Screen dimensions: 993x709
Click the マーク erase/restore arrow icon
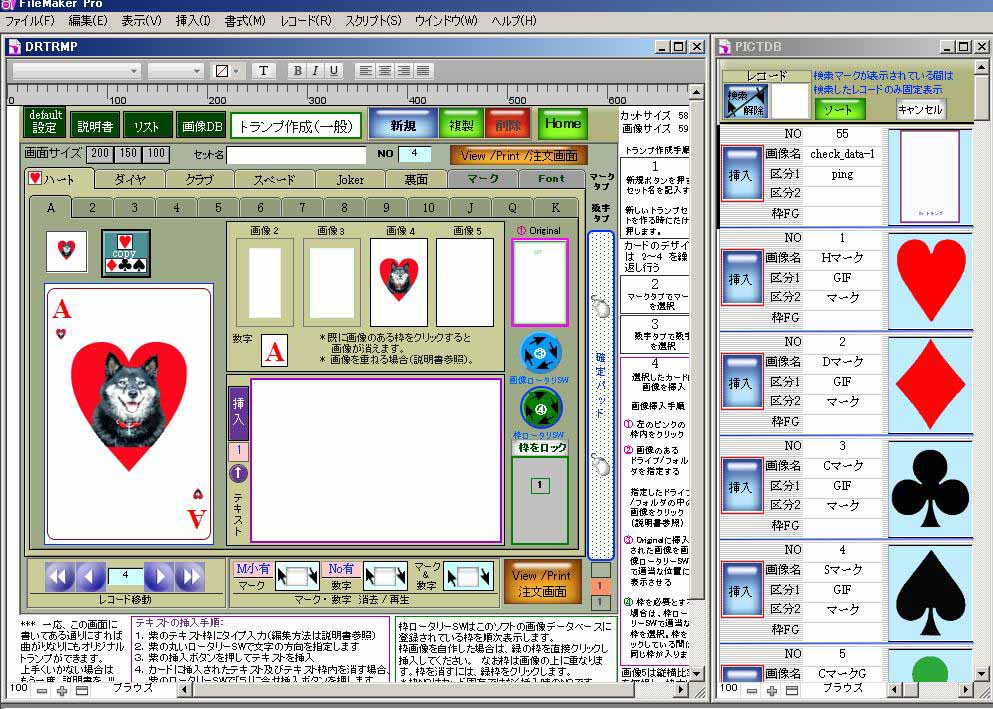tap(296, 577)
